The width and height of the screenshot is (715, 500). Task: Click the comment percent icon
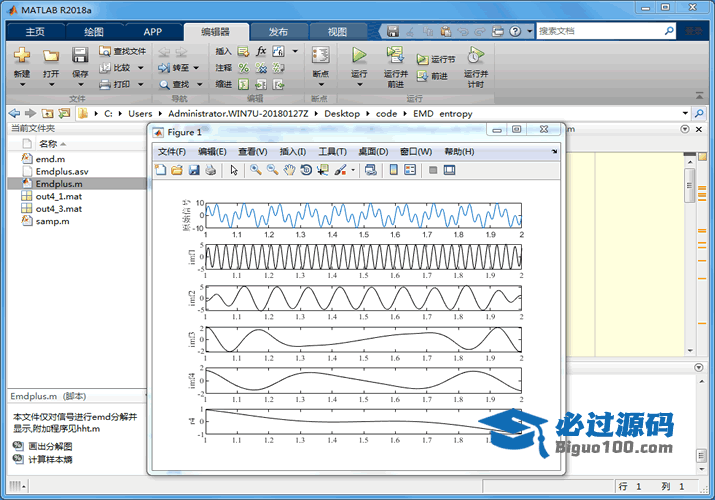[244, 68]
